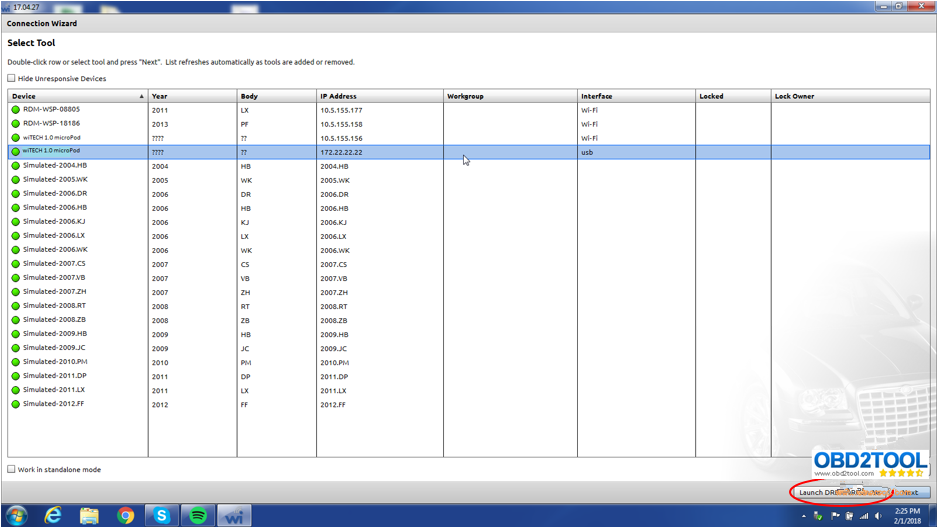Enable Hide Unresponsive Devices checkbox
This screenshot has height=528, width=938.
tap(12, 78)
